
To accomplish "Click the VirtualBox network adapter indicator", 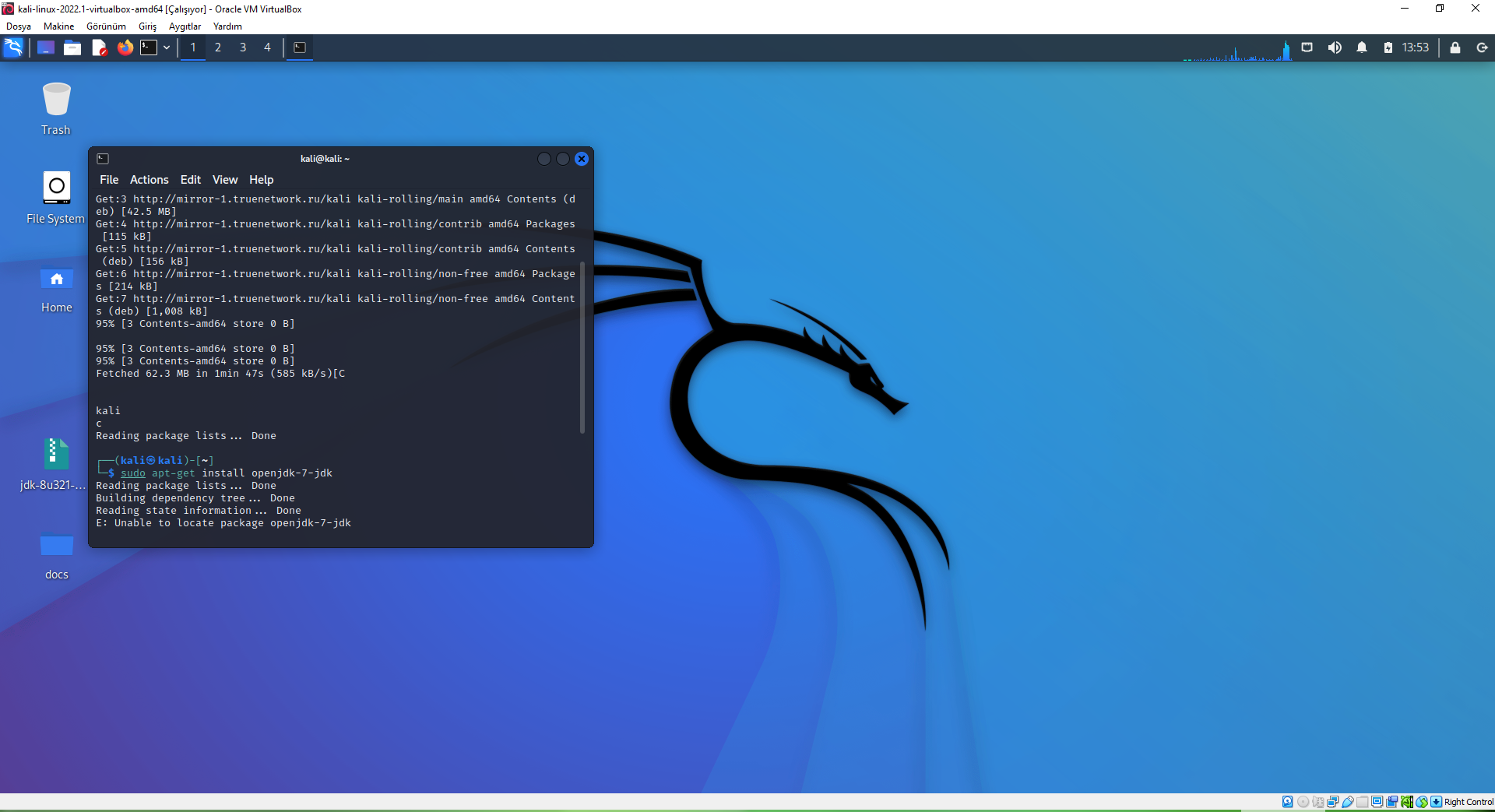I will click(1332, 802).
